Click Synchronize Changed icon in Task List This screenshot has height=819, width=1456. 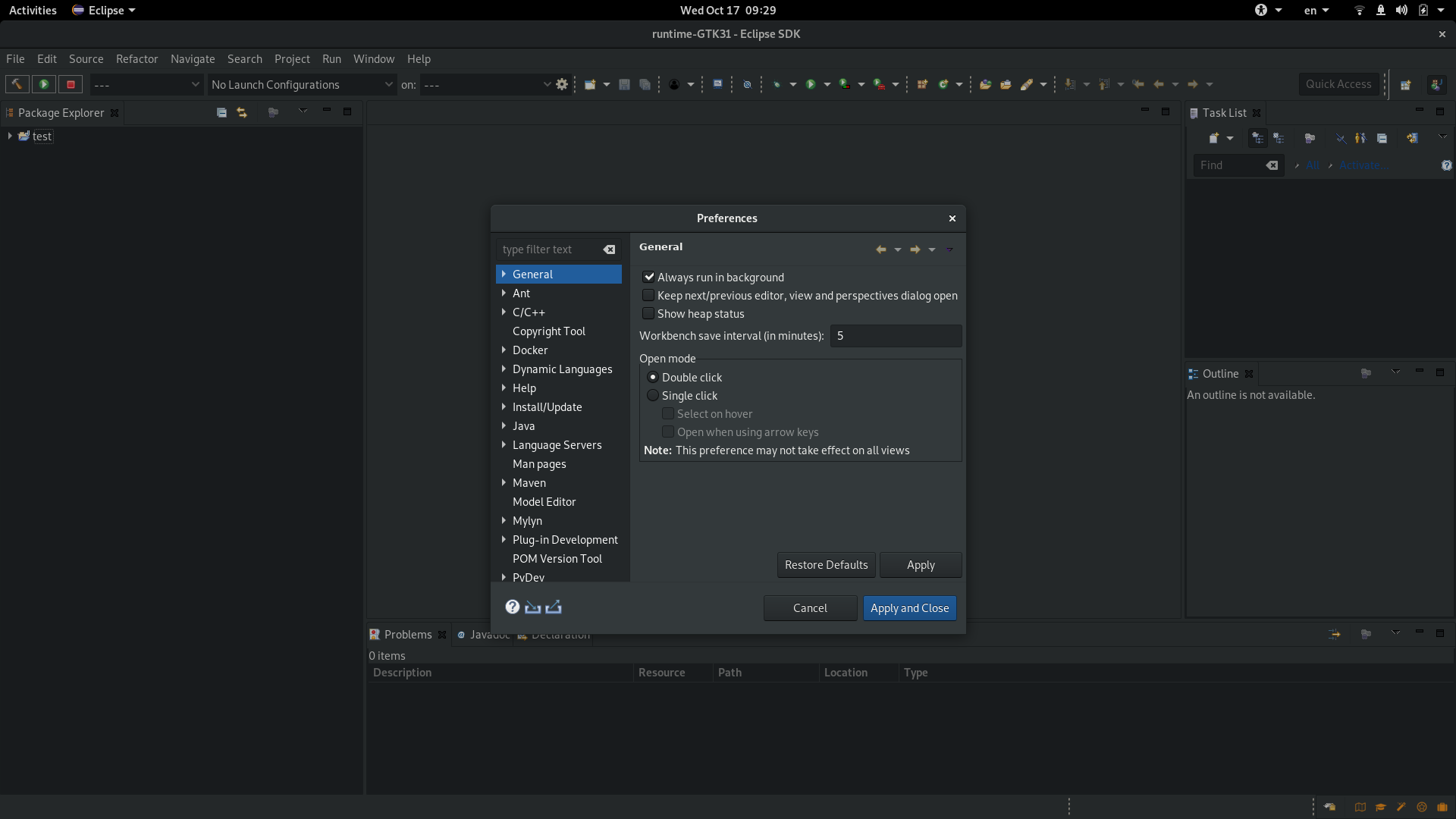(1412, 138)
